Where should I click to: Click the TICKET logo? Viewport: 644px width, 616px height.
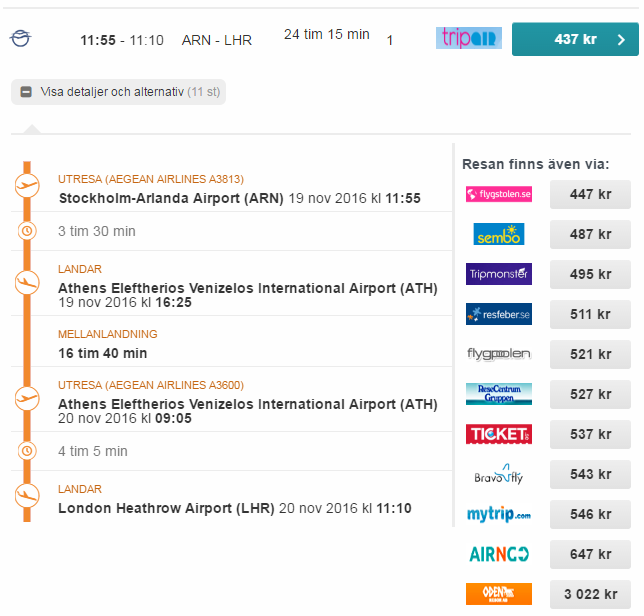[499, 434]
